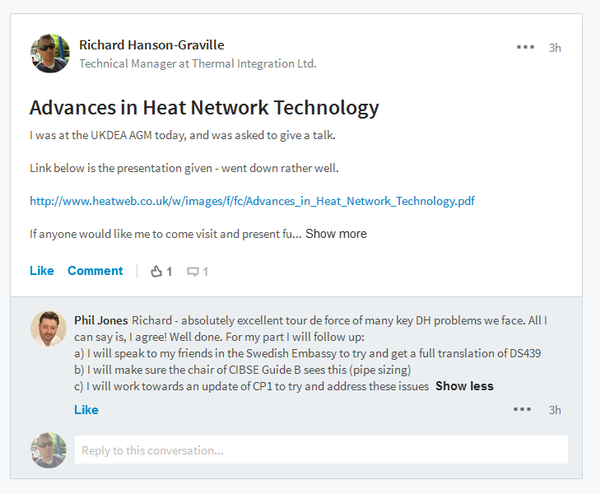Viewport: 600px width, 494px height.
Task: Click the comment bubble count icon
Action: (x=193, y=272)
